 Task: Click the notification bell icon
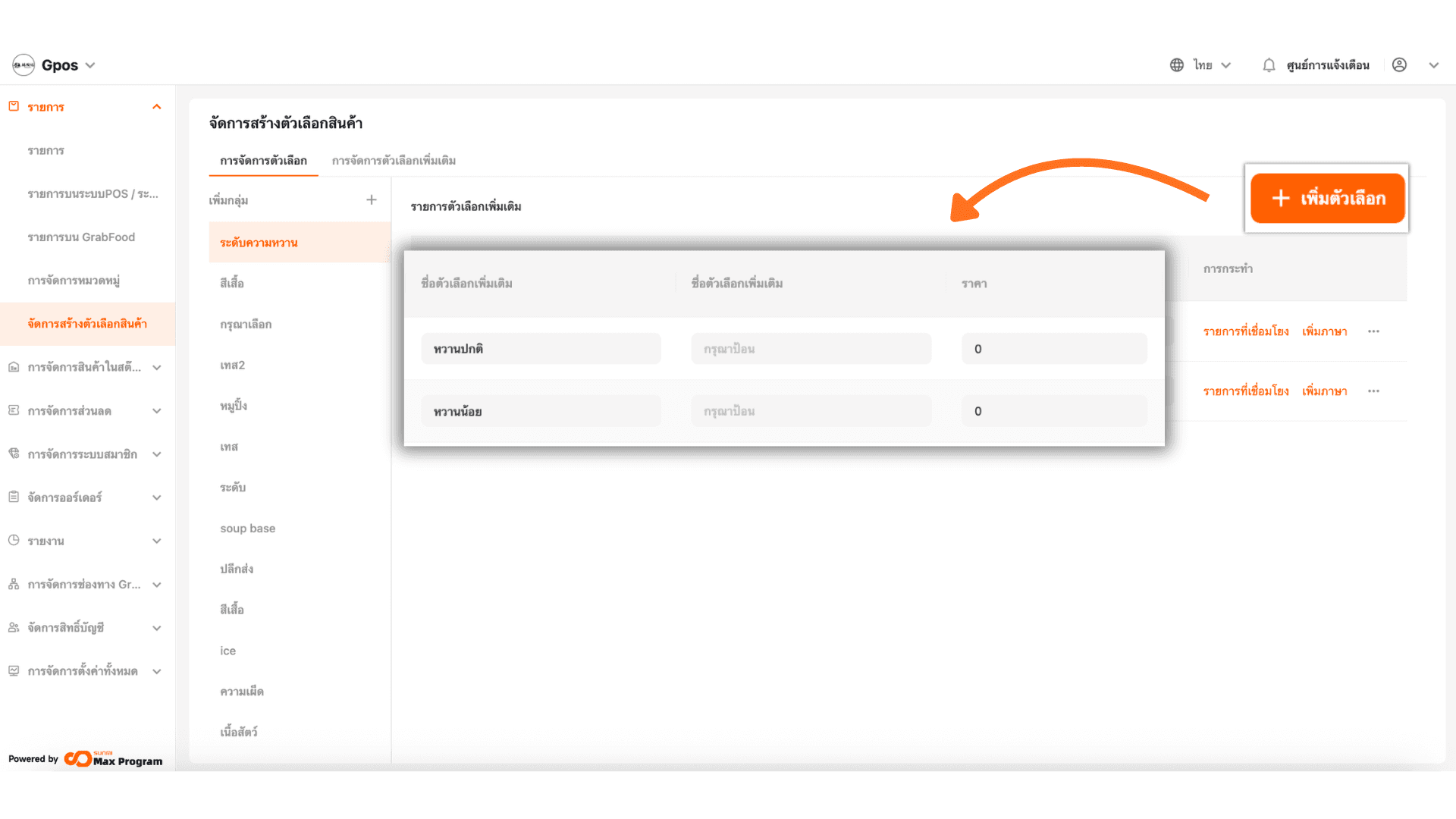tap(1269, 65)
